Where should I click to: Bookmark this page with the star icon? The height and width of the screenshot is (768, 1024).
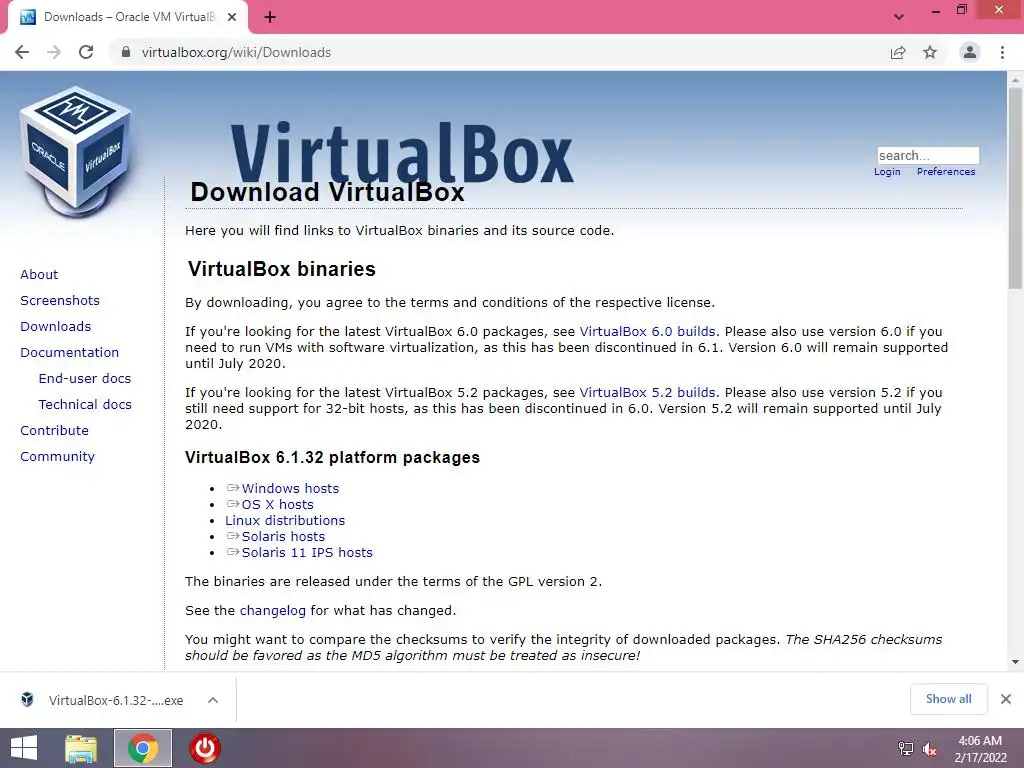(930, 52)
